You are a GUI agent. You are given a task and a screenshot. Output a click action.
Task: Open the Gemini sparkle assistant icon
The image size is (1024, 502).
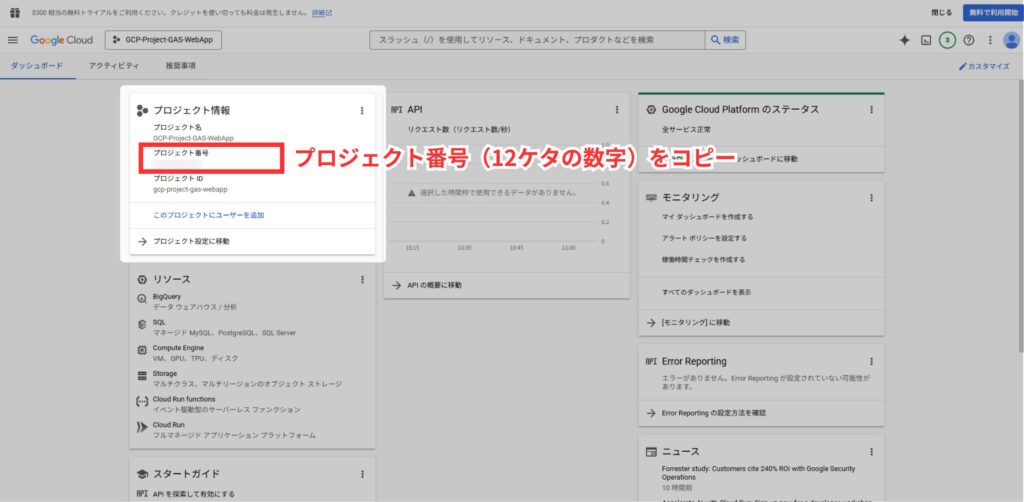(x=904, y=40)
